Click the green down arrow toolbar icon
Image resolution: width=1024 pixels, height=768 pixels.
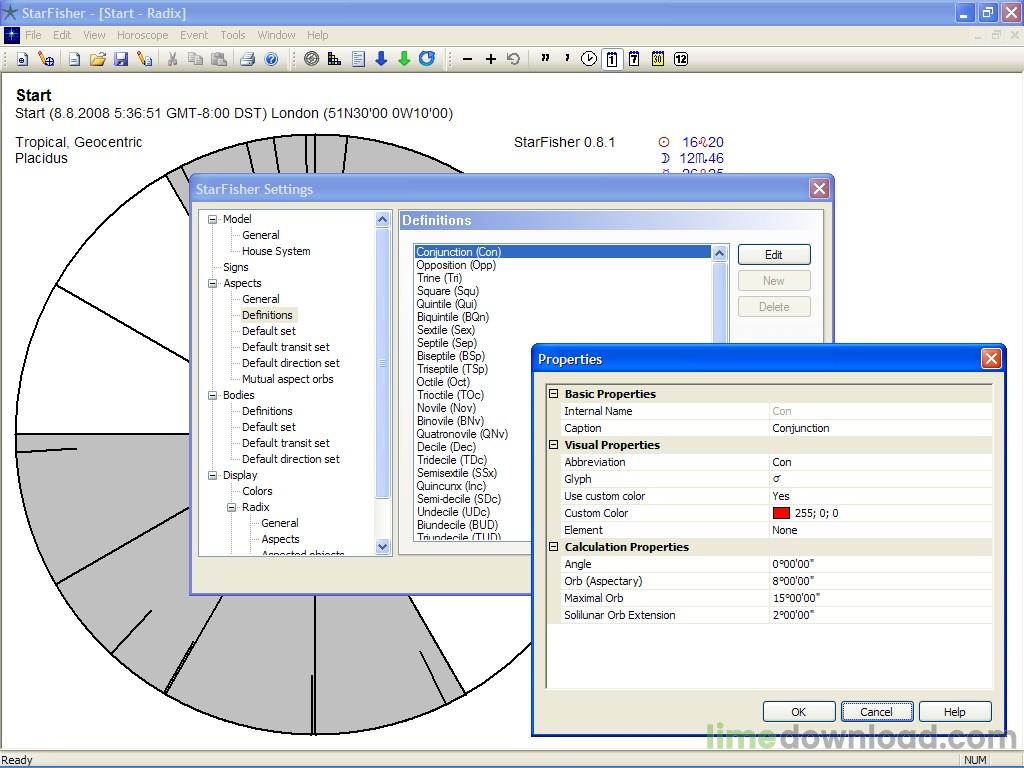404,59
